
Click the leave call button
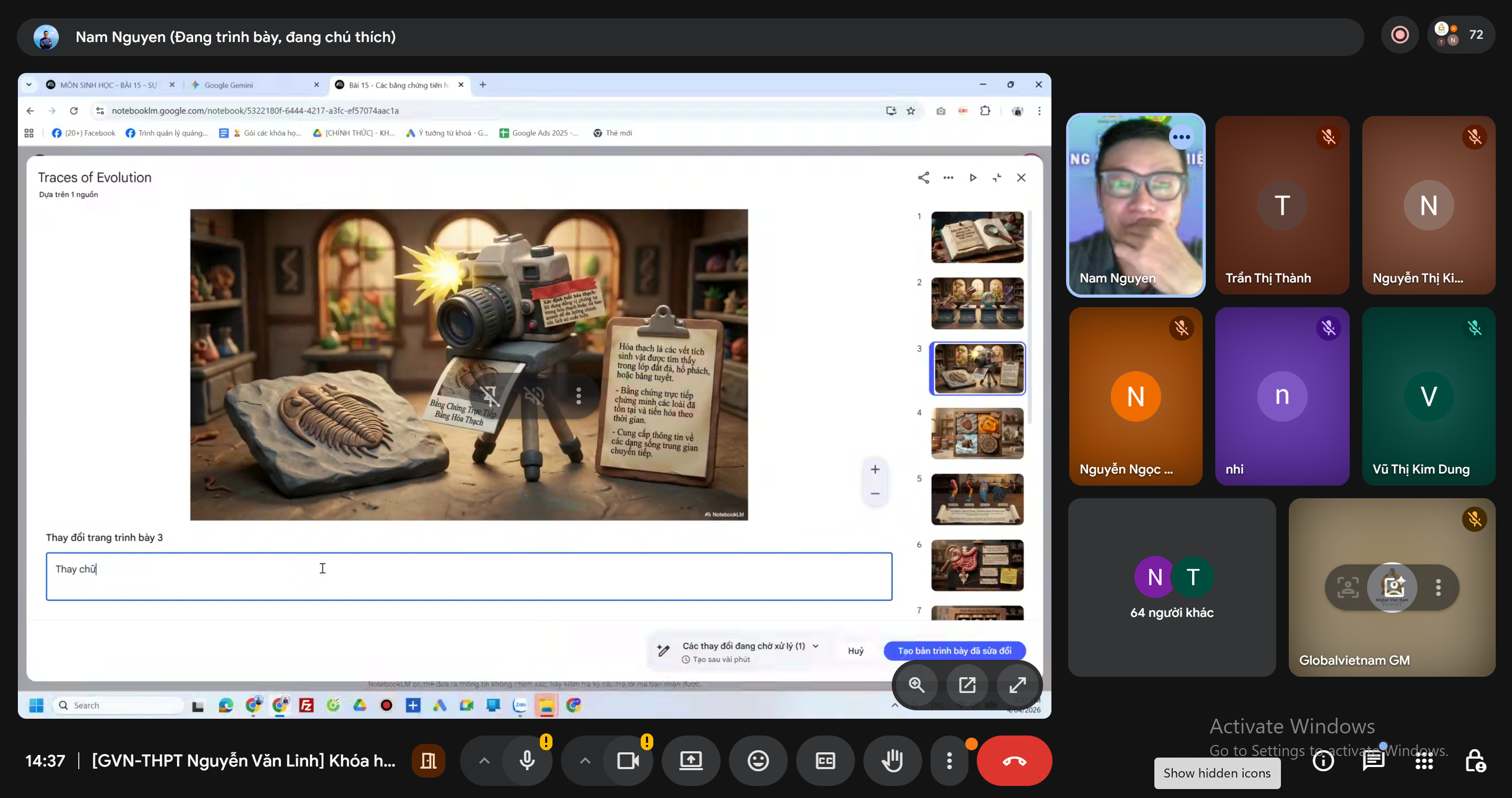click(x=1014, y=760)
